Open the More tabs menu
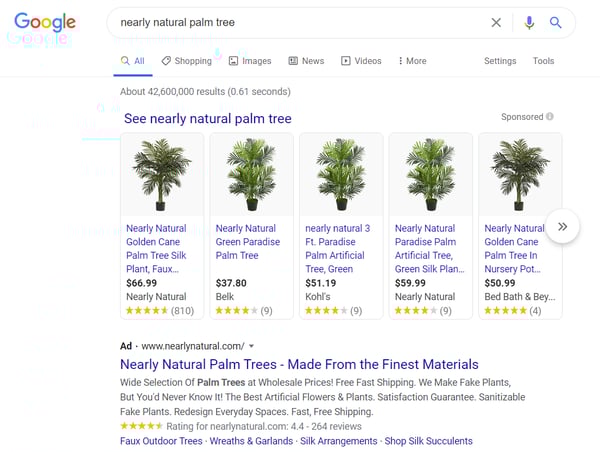 coord(412,61)
